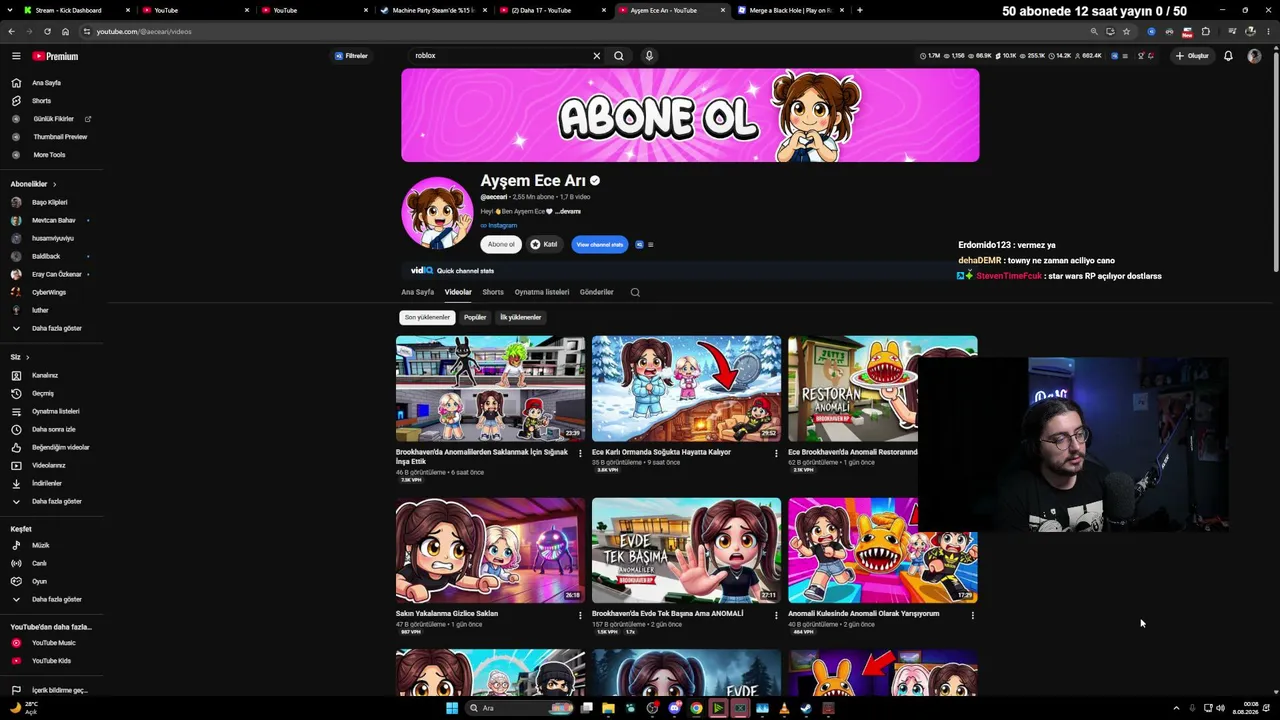Viewport: 1280px width, 720px height.
Task: Open options for Sakın Yakalanma video
Action: pyautogui.click(x=580, y=615)
